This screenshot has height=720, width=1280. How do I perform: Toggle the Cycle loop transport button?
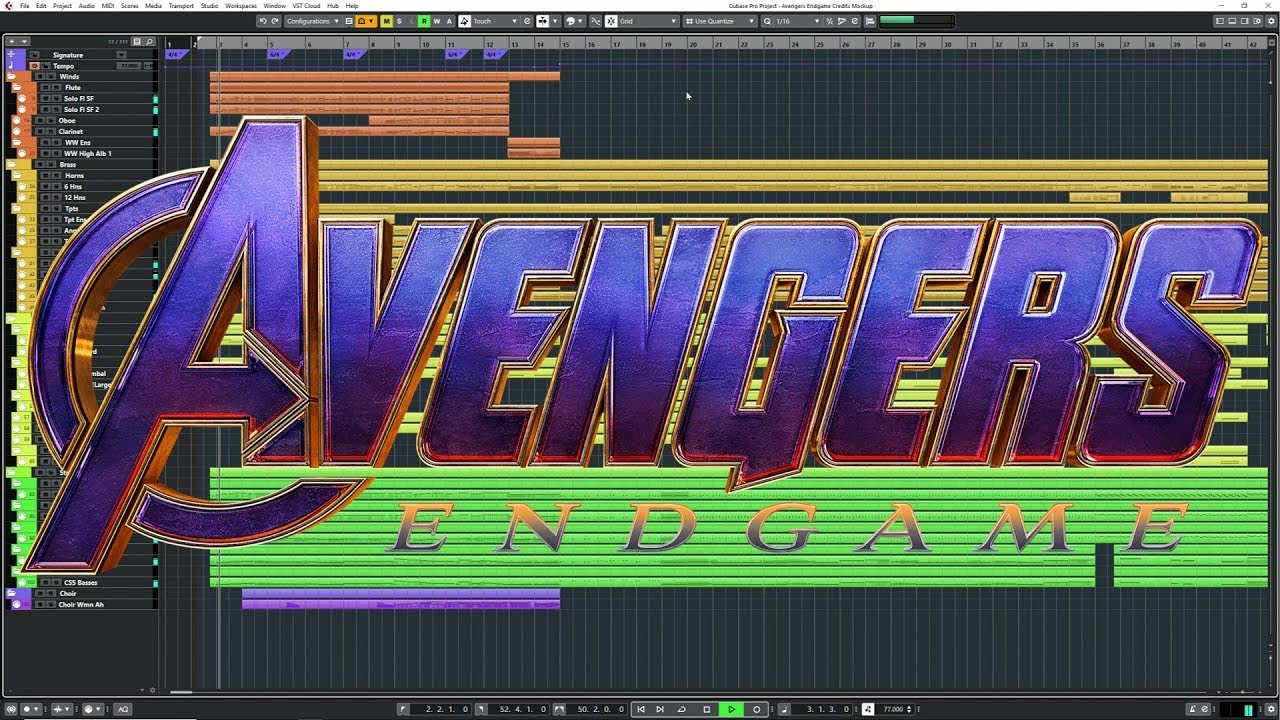[x=682, y=709]
